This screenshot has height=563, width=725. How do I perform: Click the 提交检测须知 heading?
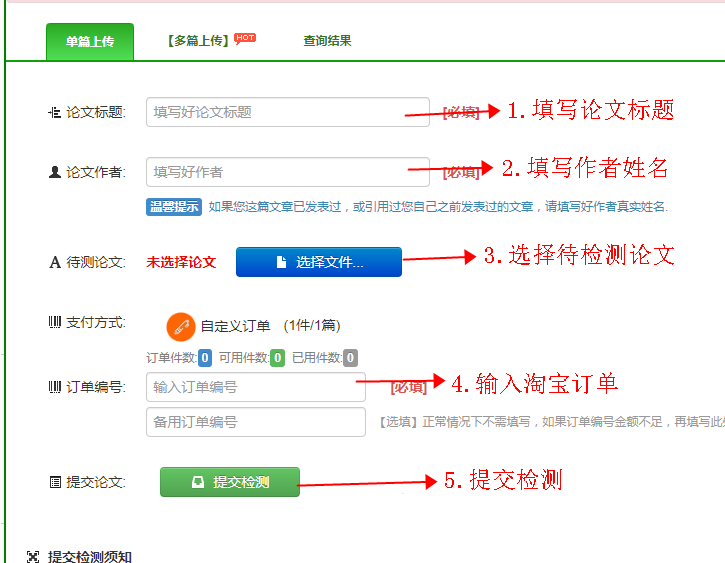[x=90, y=556]
